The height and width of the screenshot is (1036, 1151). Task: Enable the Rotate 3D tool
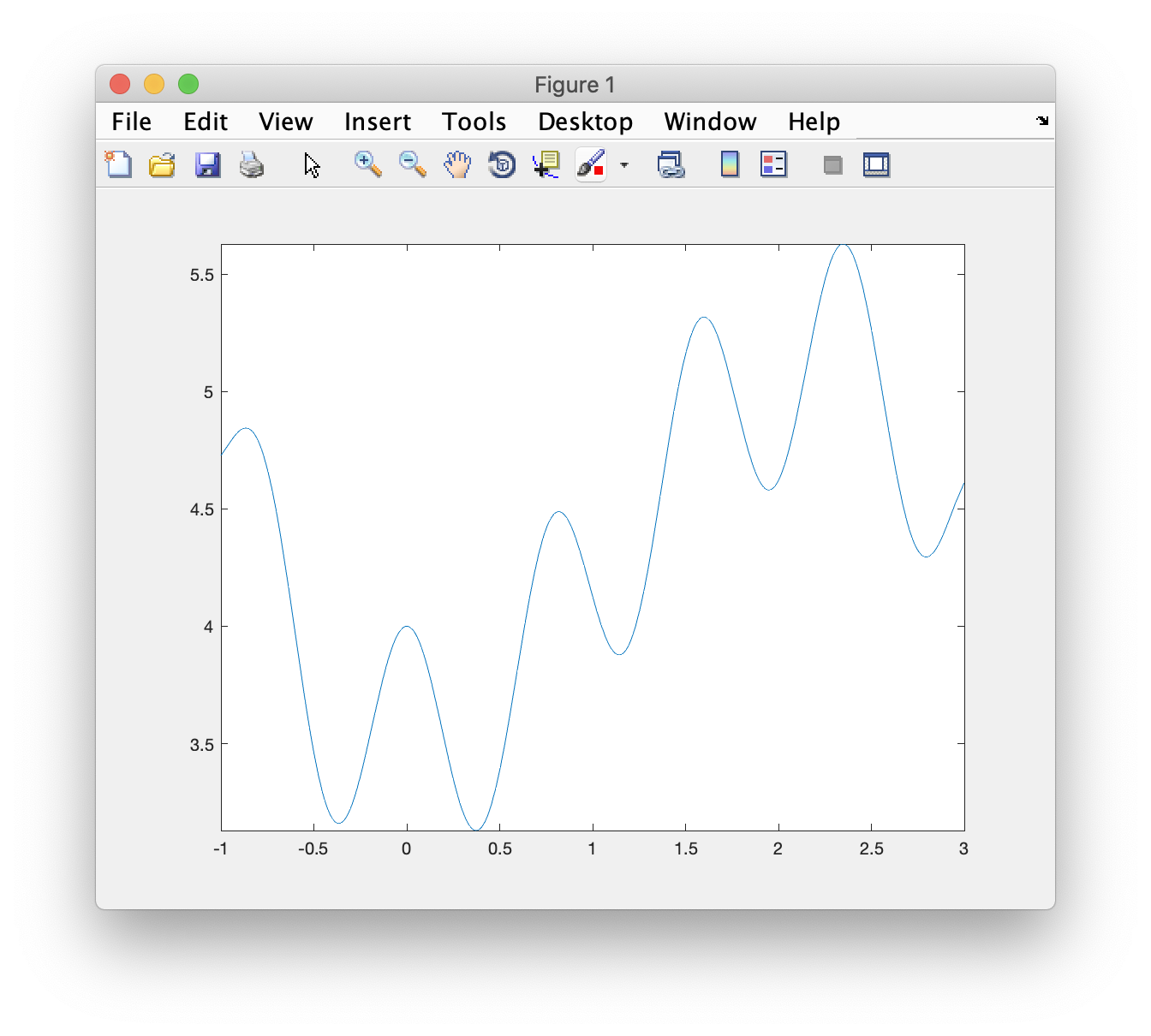coord(502,164)
